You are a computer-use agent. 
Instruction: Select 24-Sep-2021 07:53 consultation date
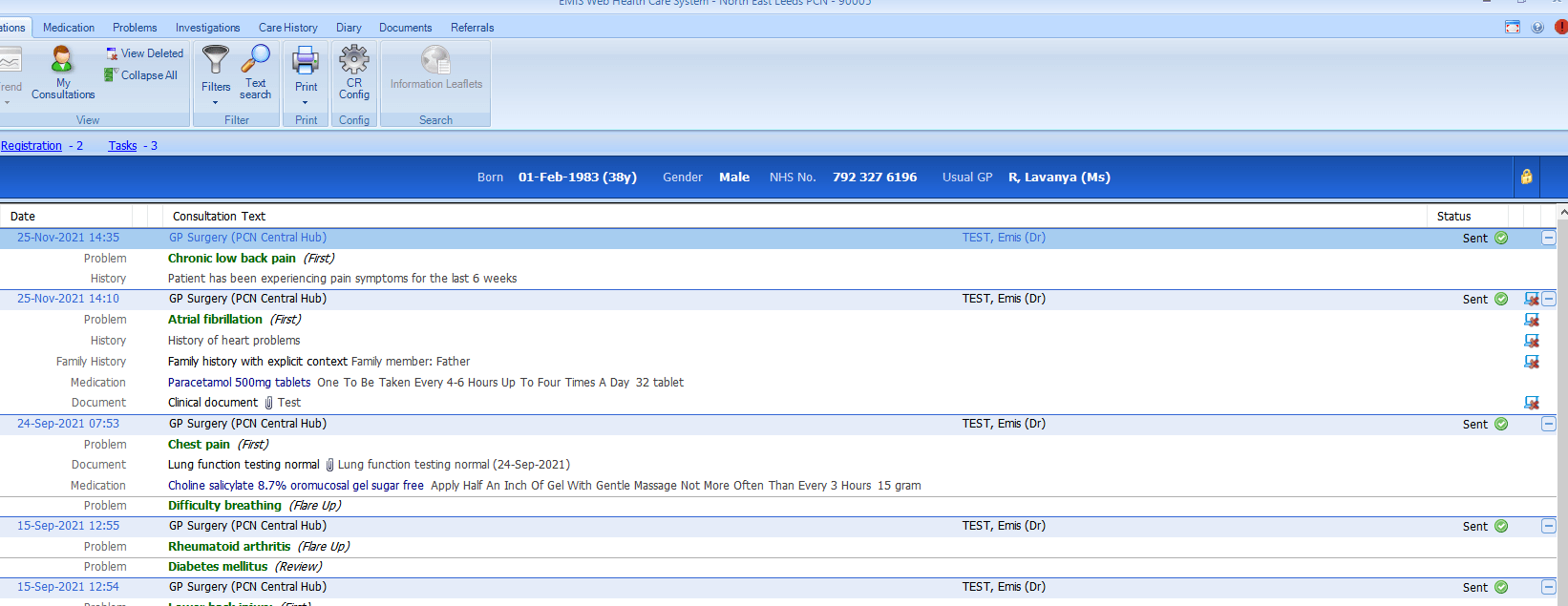(68, 424)
